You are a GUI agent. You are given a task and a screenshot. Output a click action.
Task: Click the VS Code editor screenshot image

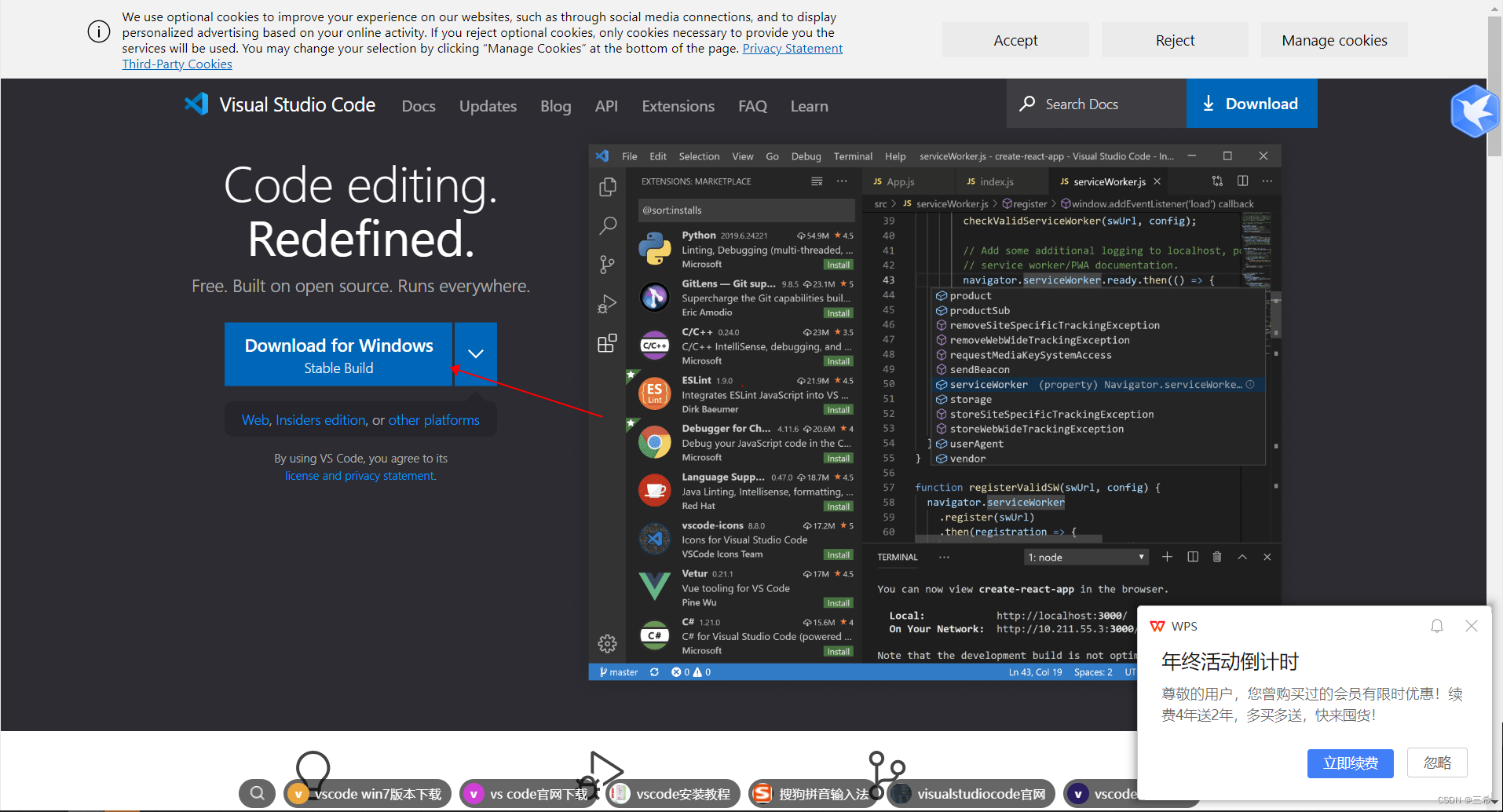click(934, 412)
